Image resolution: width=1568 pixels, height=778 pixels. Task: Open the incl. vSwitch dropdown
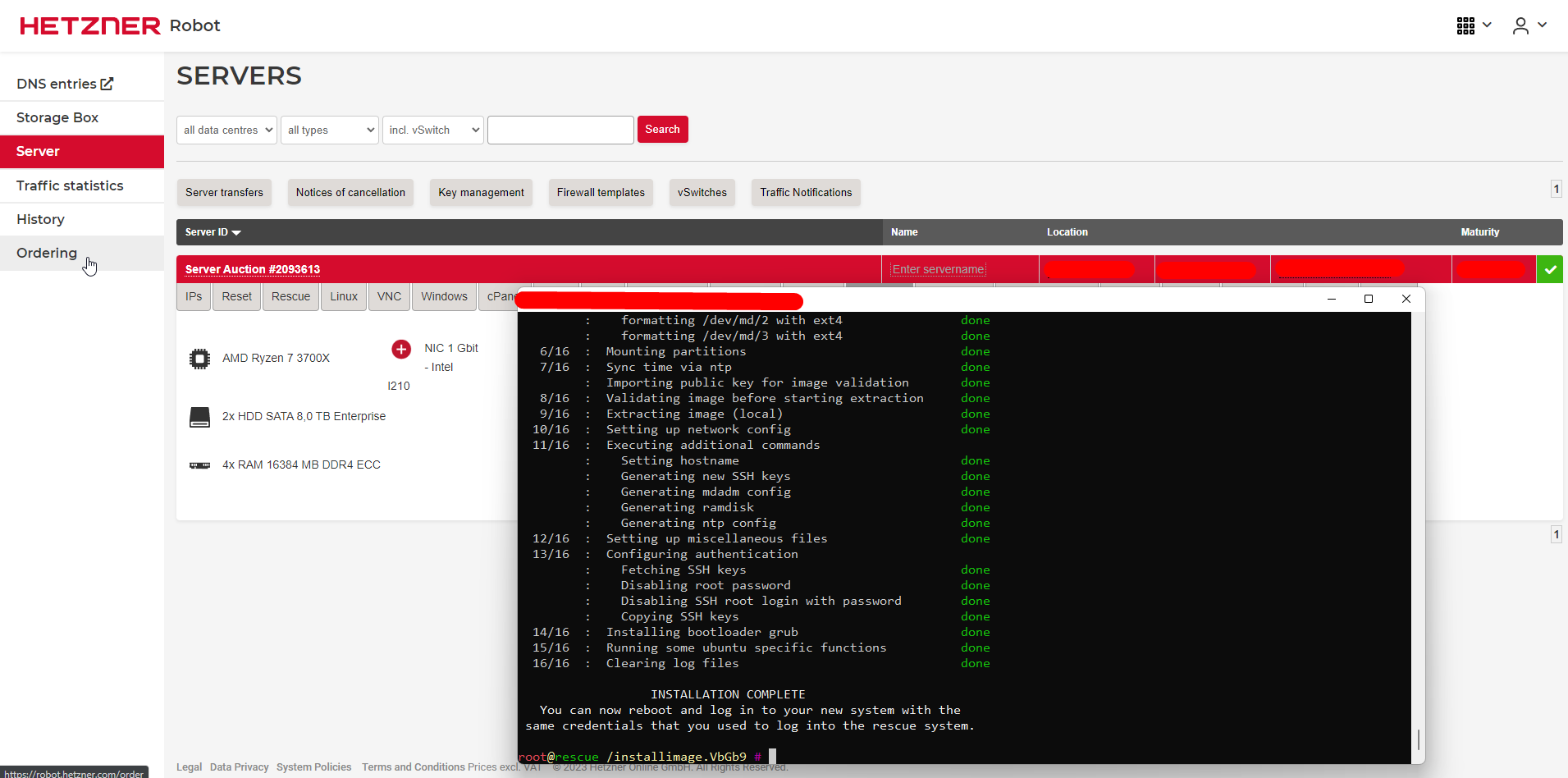(x=432, y=130)
